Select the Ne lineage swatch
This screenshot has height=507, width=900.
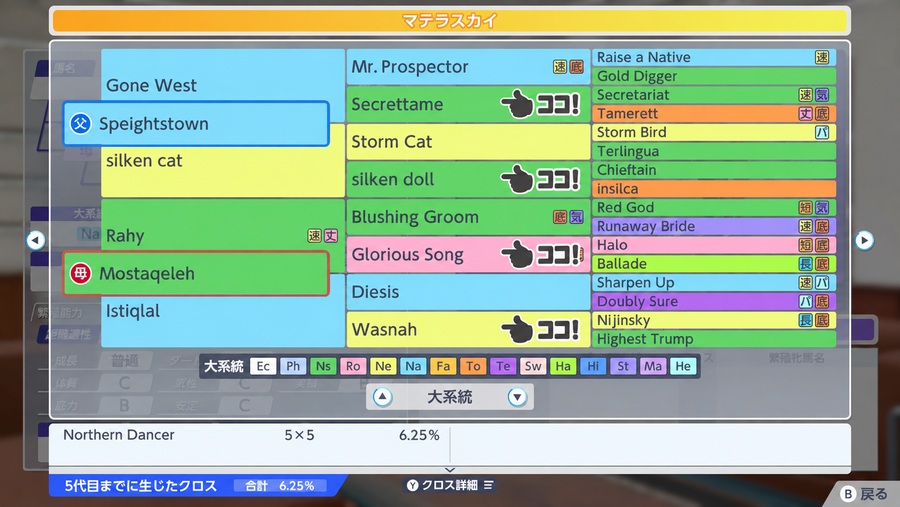(383, 366)
